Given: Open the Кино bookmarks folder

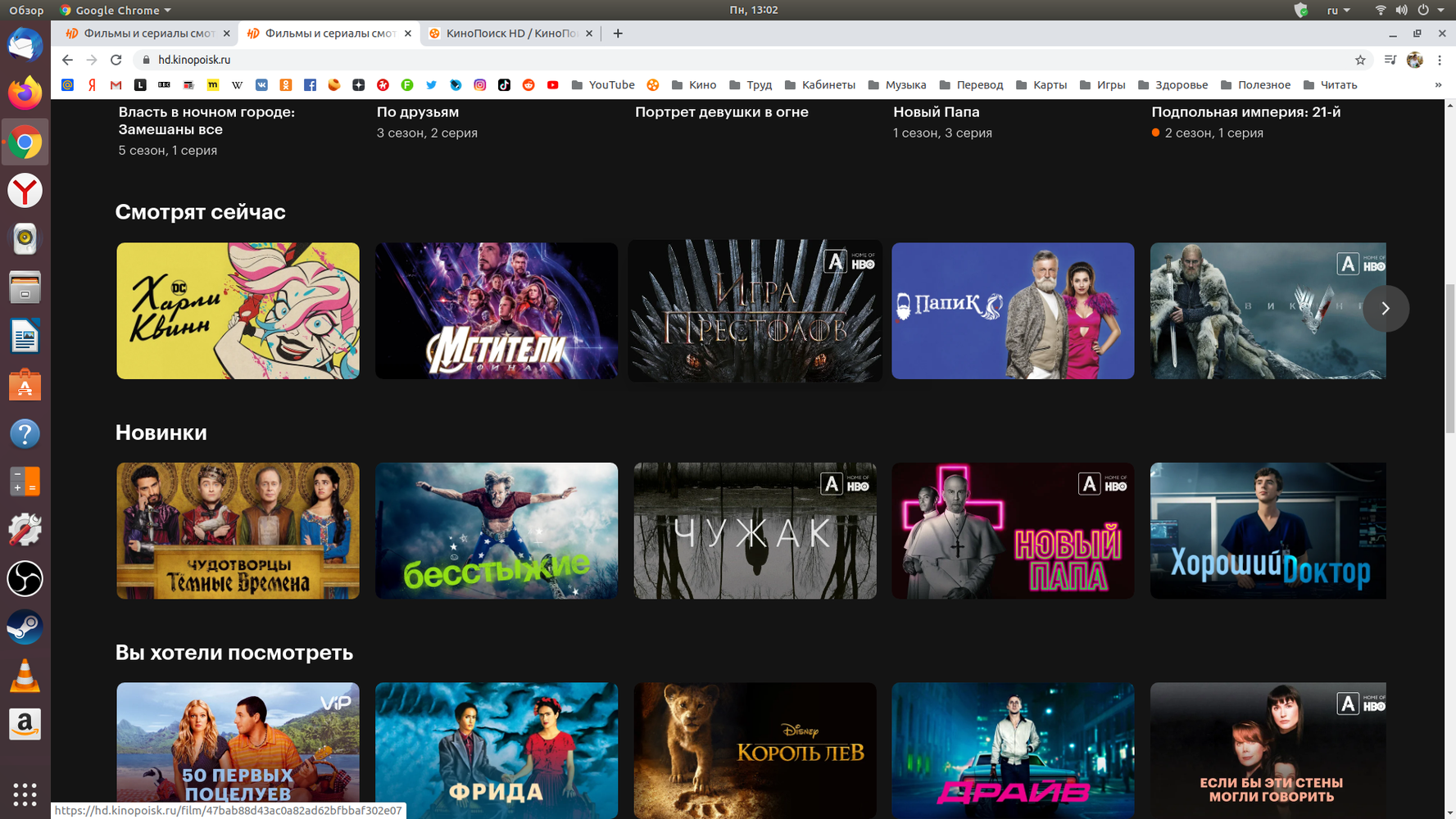Looking at the screenshot, I should click(694, 85).
